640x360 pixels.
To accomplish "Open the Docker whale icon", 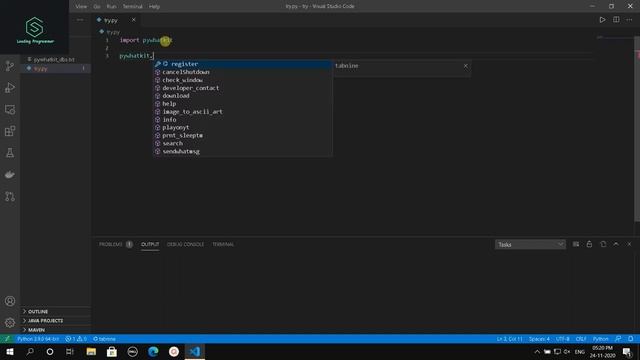I will (10, 175).
